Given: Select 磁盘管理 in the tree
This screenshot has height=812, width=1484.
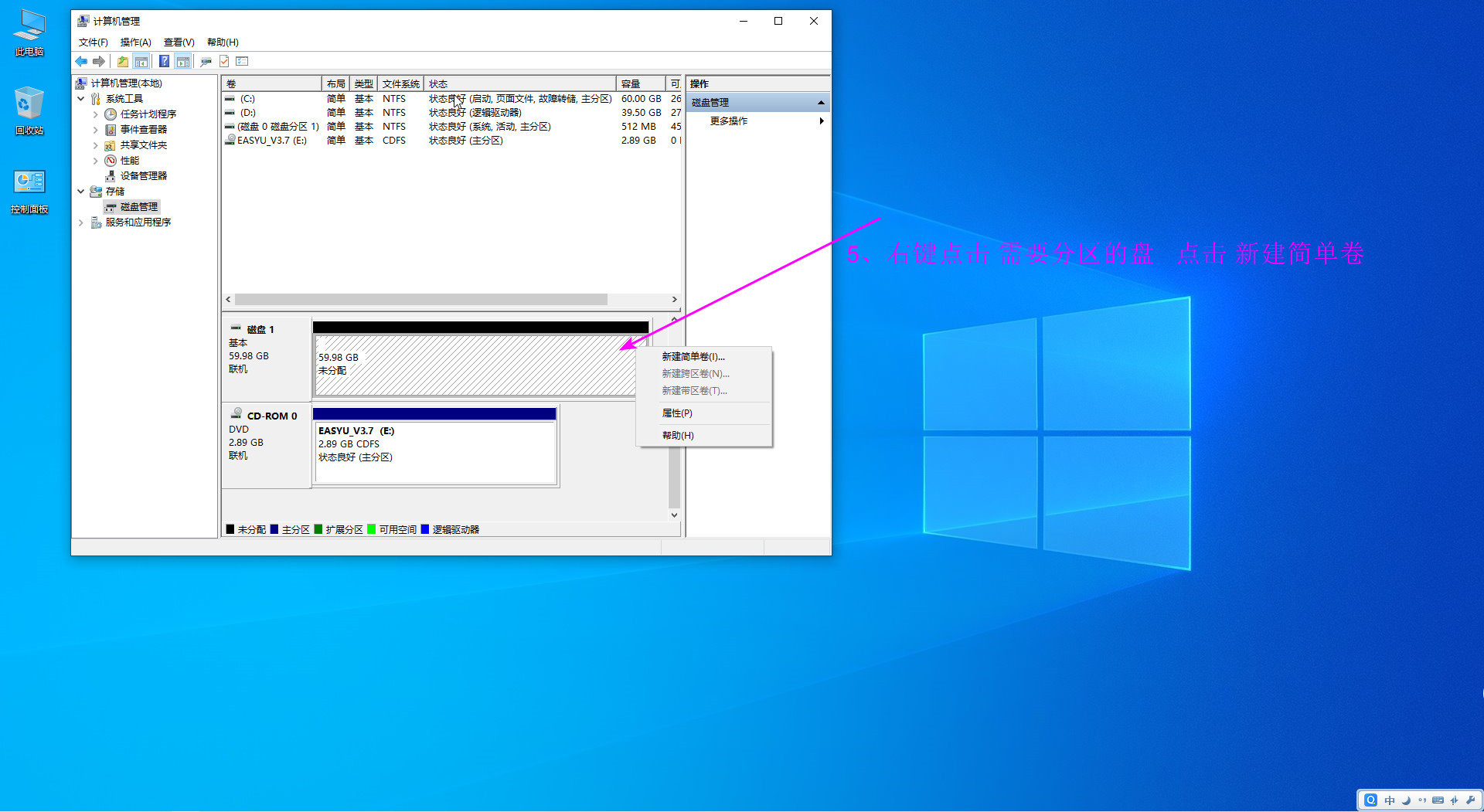Looking at the screenshot, I should click(138, 207).
